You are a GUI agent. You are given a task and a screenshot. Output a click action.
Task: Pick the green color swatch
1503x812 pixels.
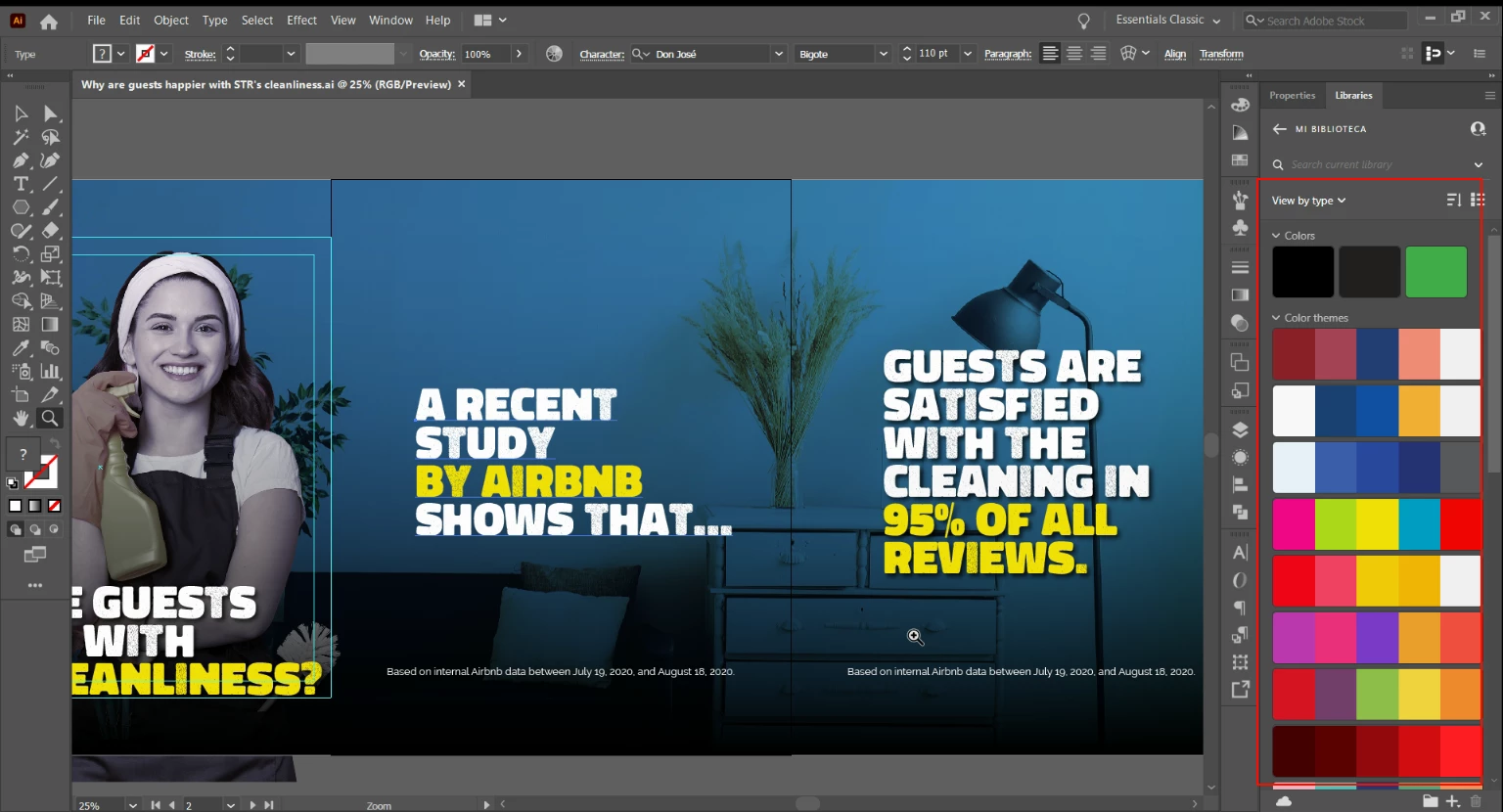(1435, 271)
